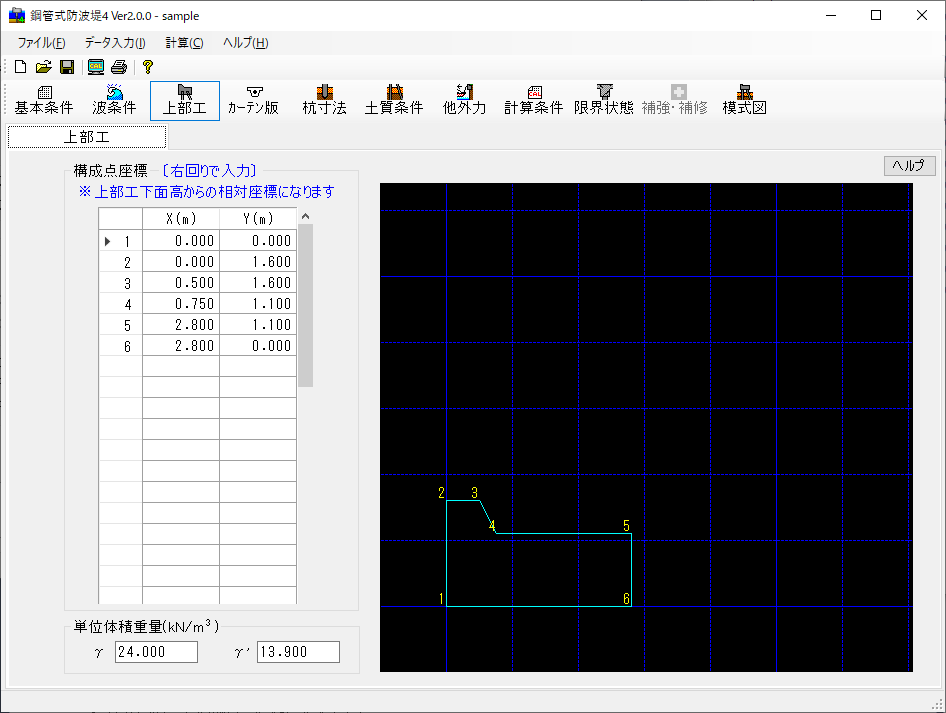
Task: Open help with the yellow question mark icon
Action: [x=148, y=67]
